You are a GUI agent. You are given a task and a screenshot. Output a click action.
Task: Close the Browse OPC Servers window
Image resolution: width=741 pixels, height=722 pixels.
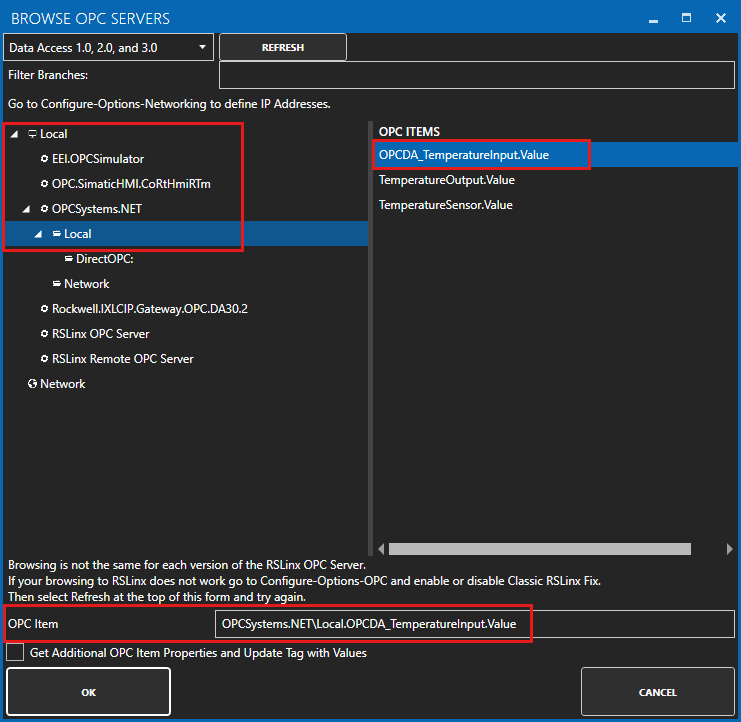721,18
